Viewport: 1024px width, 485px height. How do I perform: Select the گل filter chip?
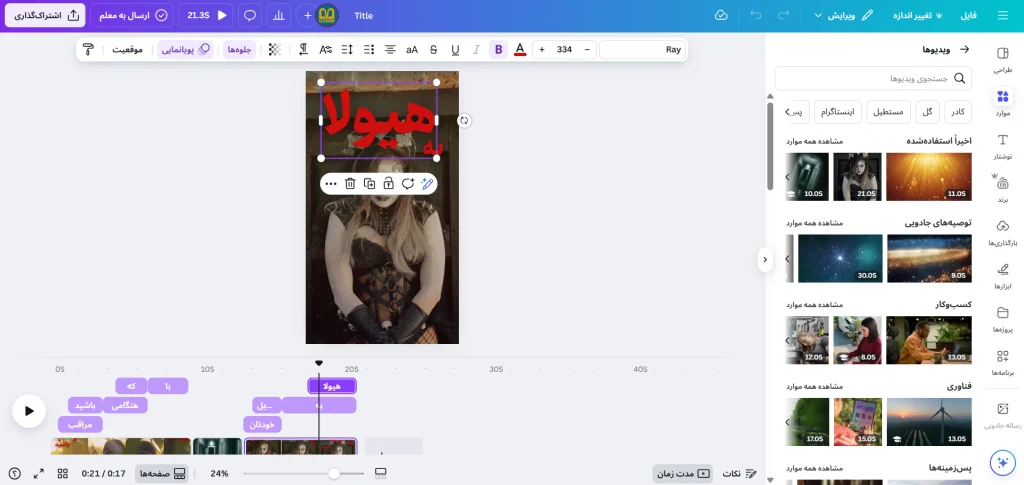(927, 112)
